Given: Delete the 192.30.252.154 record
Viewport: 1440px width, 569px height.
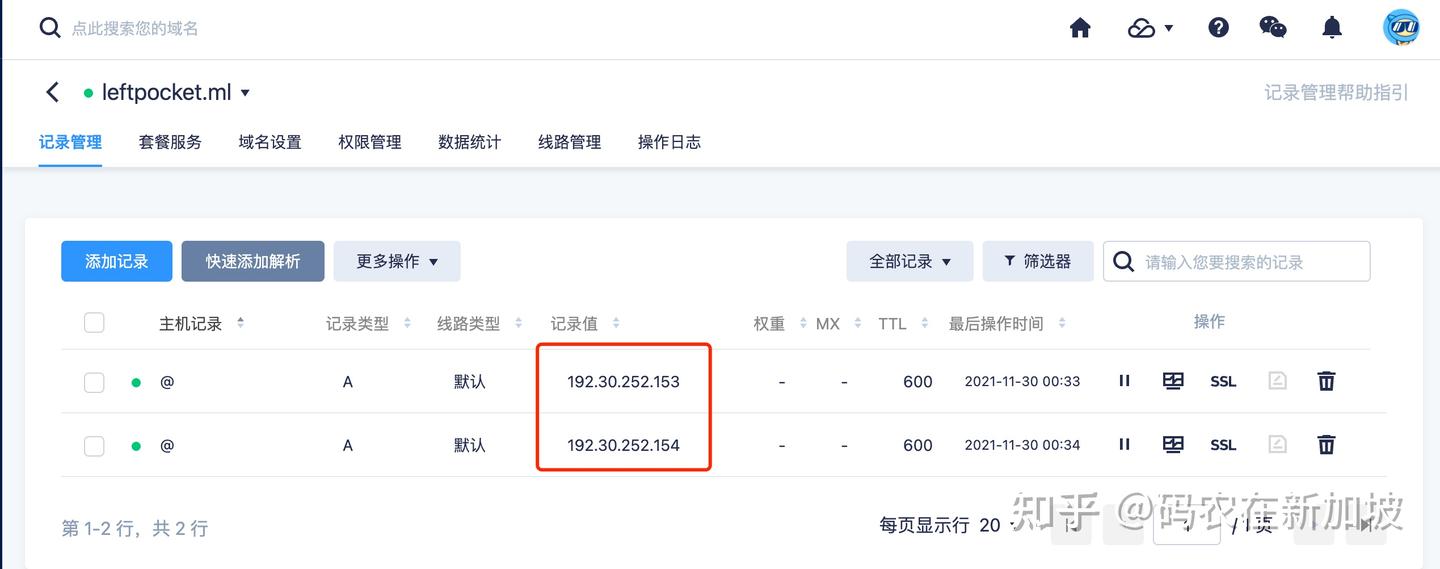Looking at the screenshot, I should click(1326, 445).
